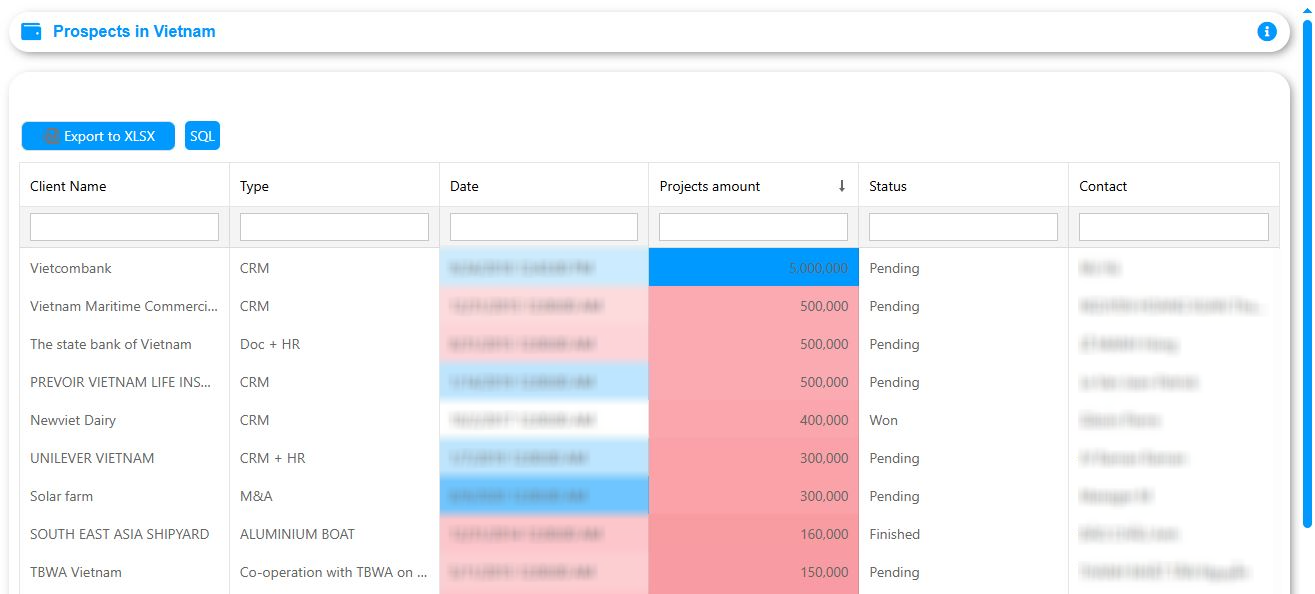
Task: Click the Won status cell
Action: 964,420
